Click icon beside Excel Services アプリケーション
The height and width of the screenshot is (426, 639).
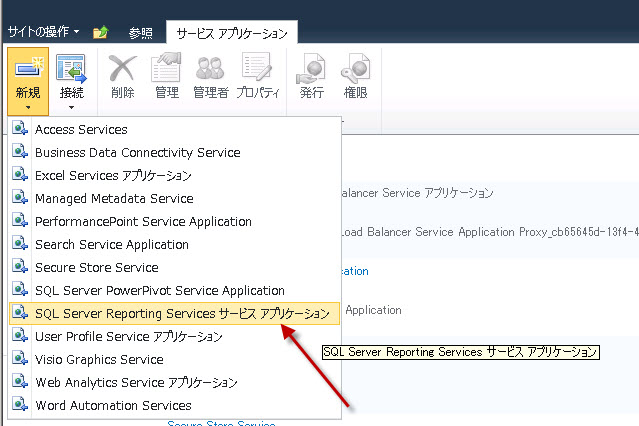coord(20,174)
